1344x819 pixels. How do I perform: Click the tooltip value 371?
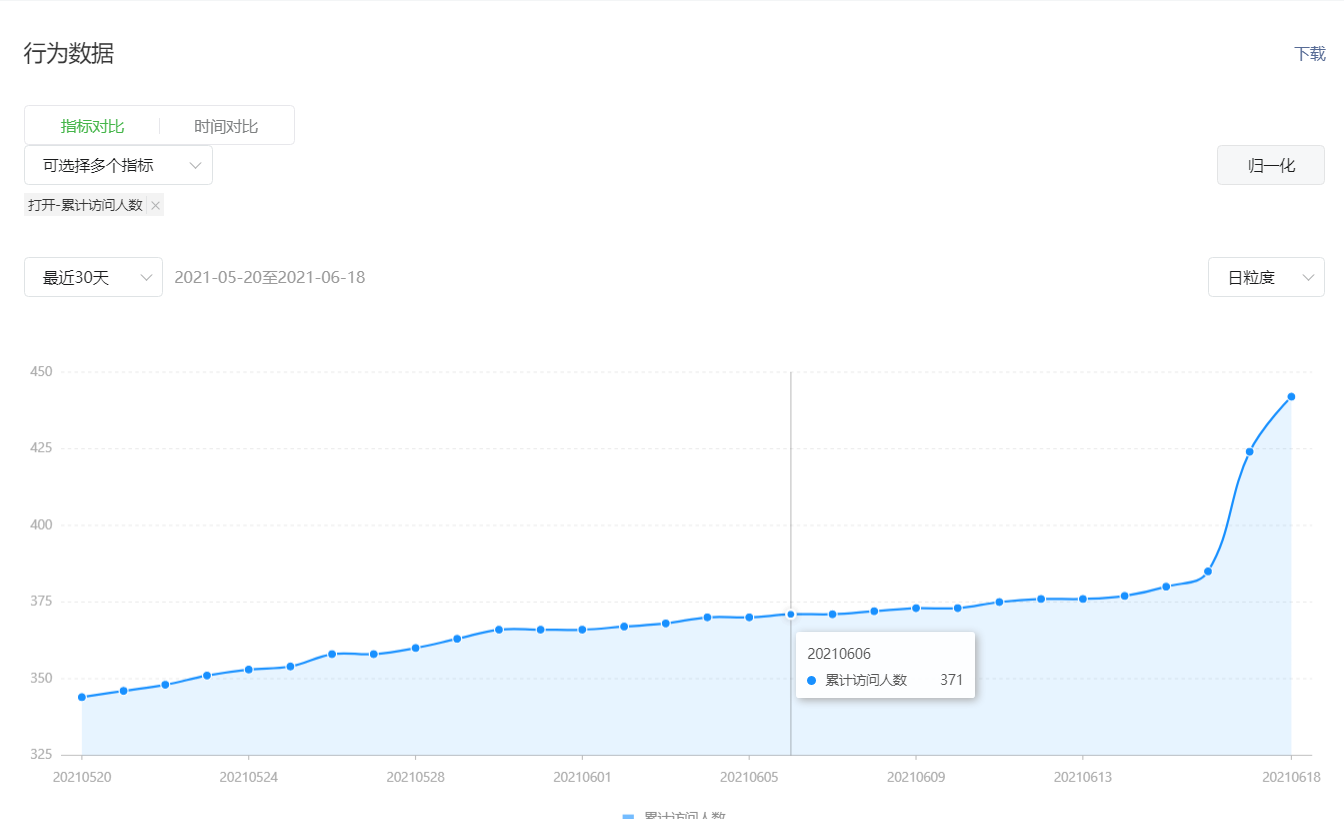[x=951, y=680]
